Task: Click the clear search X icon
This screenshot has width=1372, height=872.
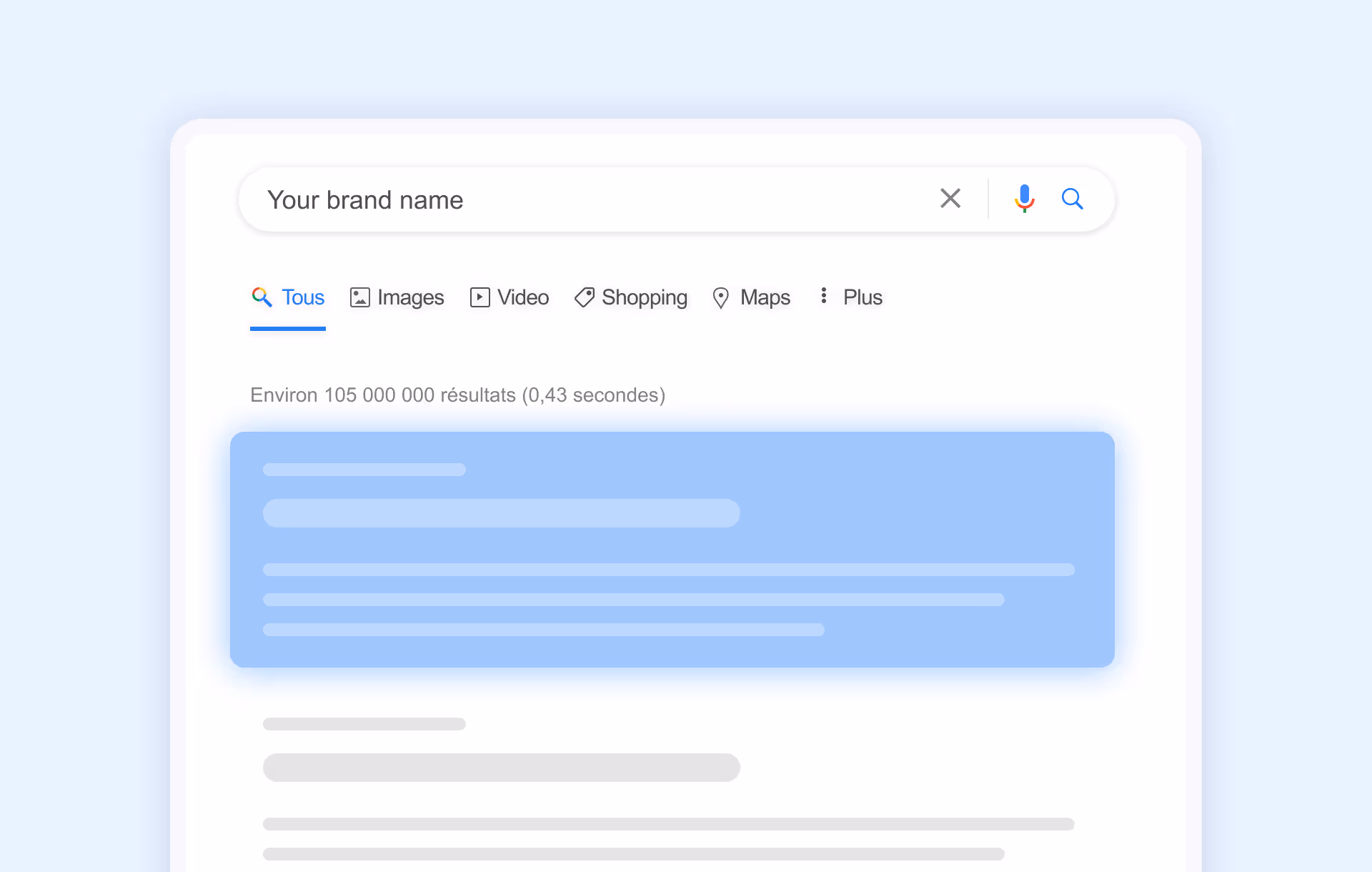Action: (950, 198)
